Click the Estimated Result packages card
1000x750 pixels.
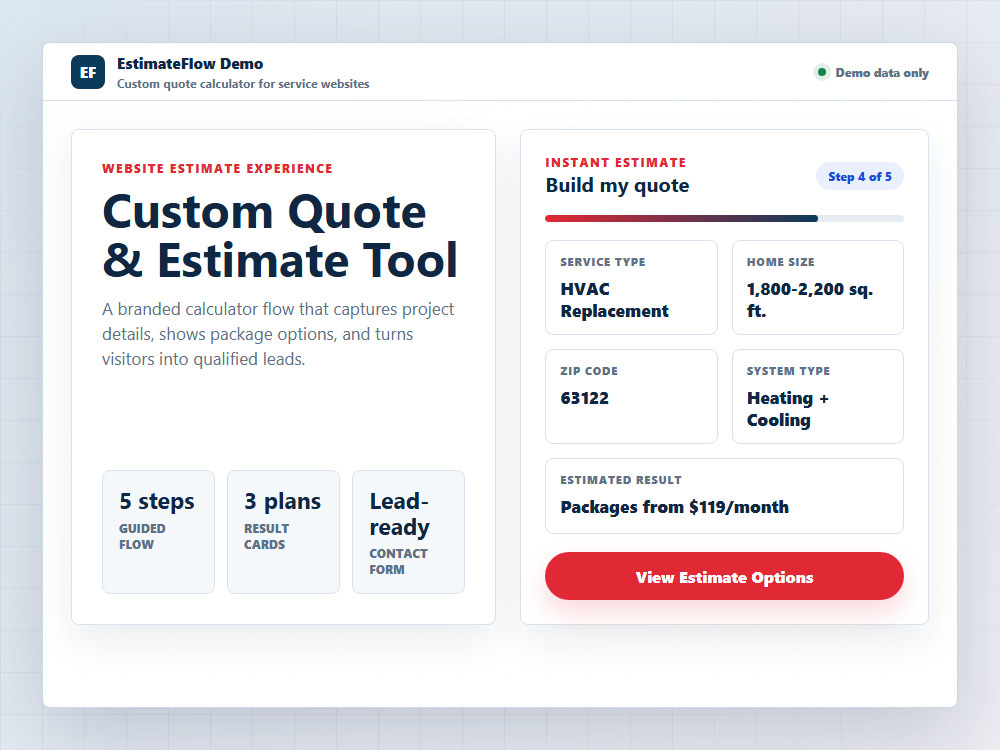(x=724, y=496)
